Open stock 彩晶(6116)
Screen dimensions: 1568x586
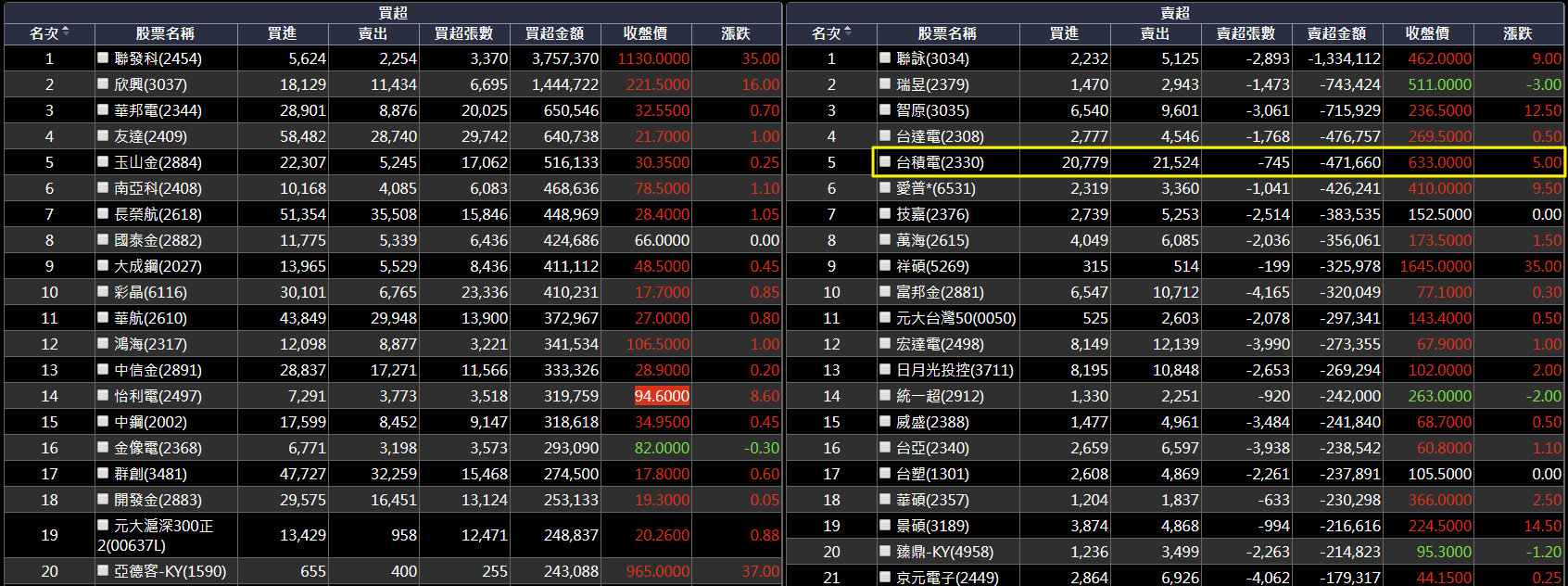tap(150, 292)
